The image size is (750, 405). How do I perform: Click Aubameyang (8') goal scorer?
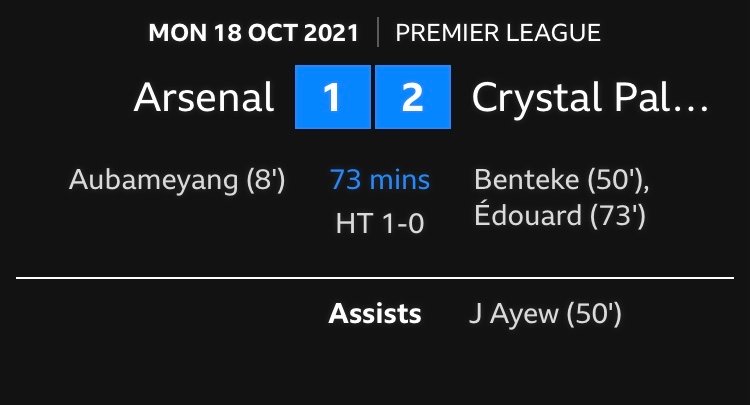(177, 181)
